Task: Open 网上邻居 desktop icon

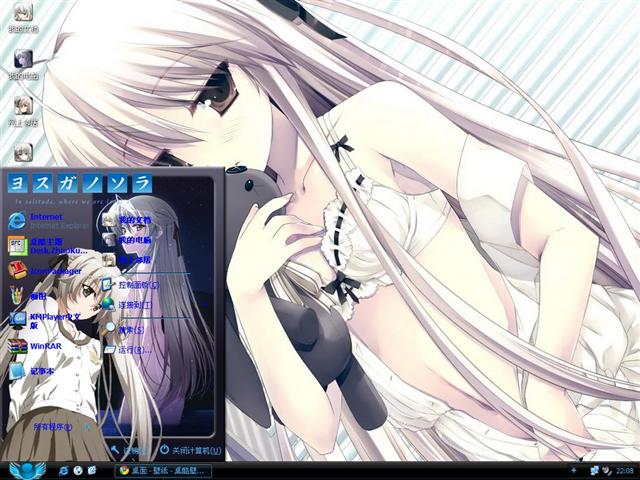Action: [23, 111]
